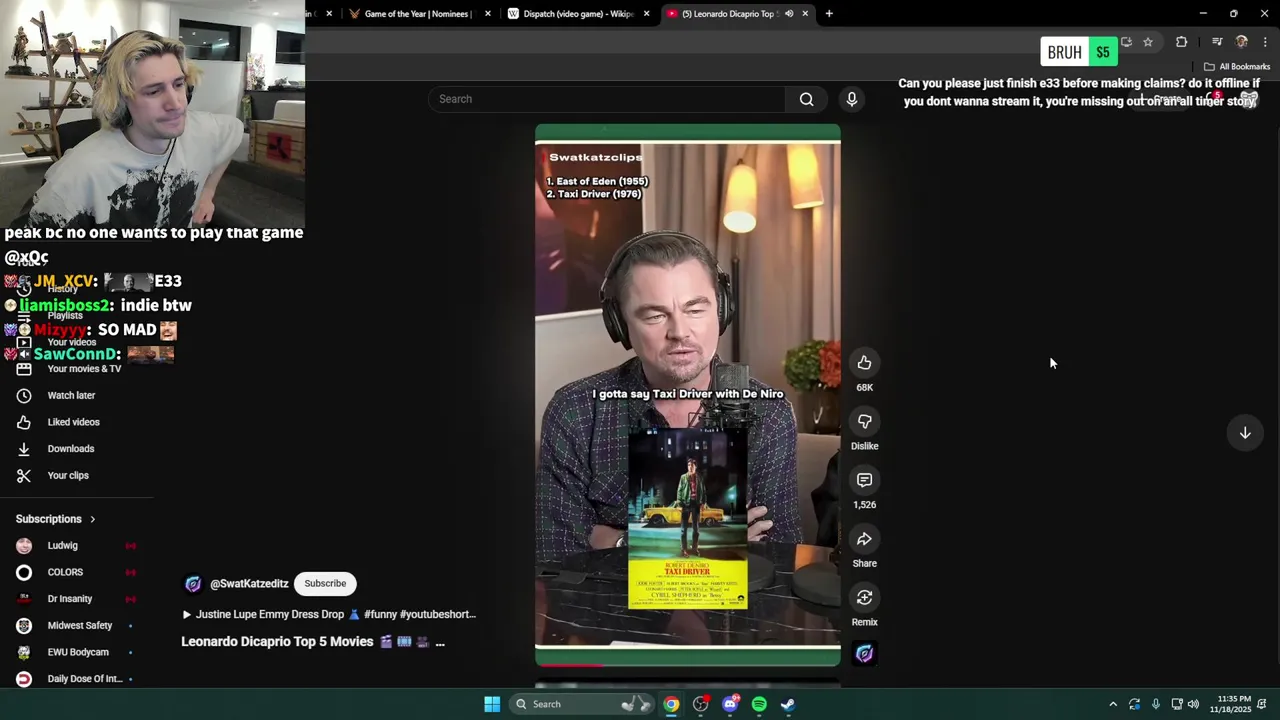1280x720 pixels.
Task: Open Dr Insanity subscription channel
Action: pos(70,599)
